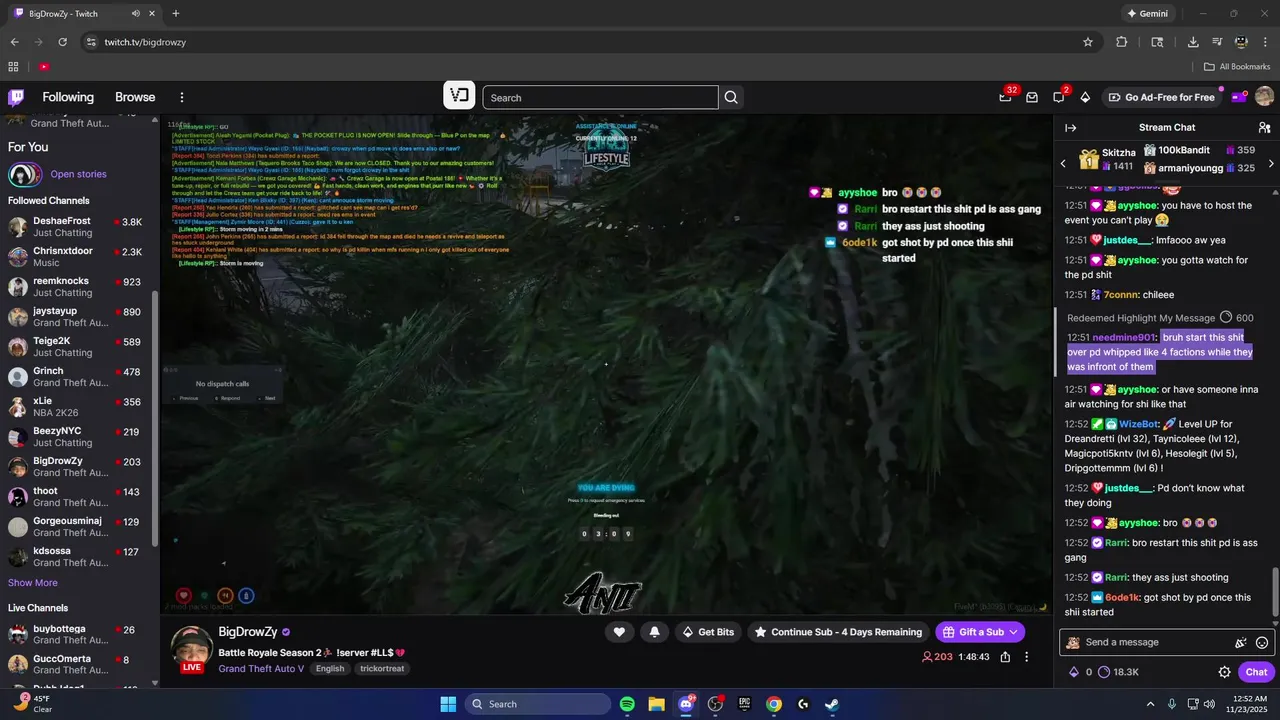Click the left sidebar scrollbar
Screen dimensions: 1280x720
[155, 417]
